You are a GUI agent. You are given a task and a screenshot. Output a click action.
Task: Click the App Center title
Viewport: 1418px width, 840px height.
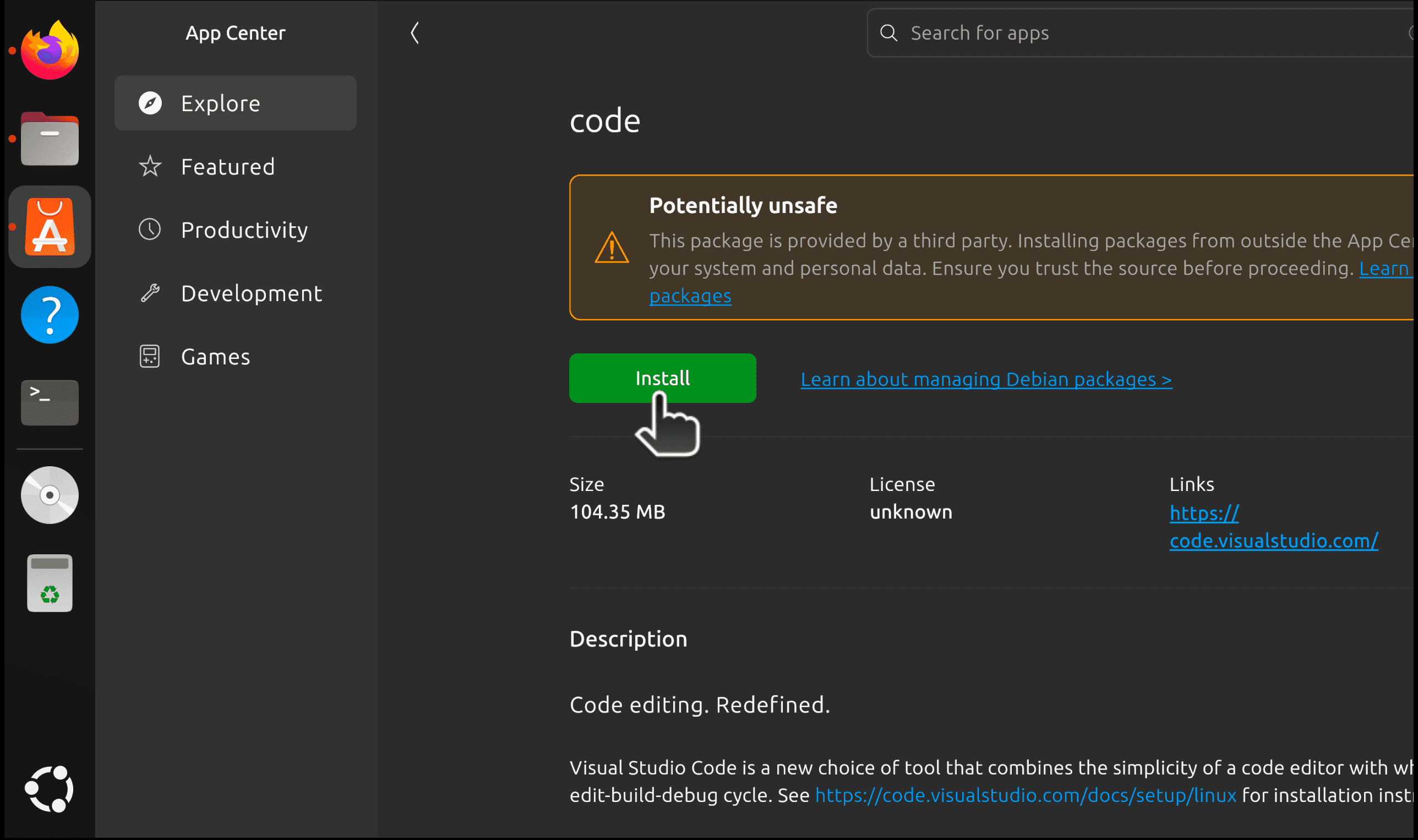pos(236,33)
